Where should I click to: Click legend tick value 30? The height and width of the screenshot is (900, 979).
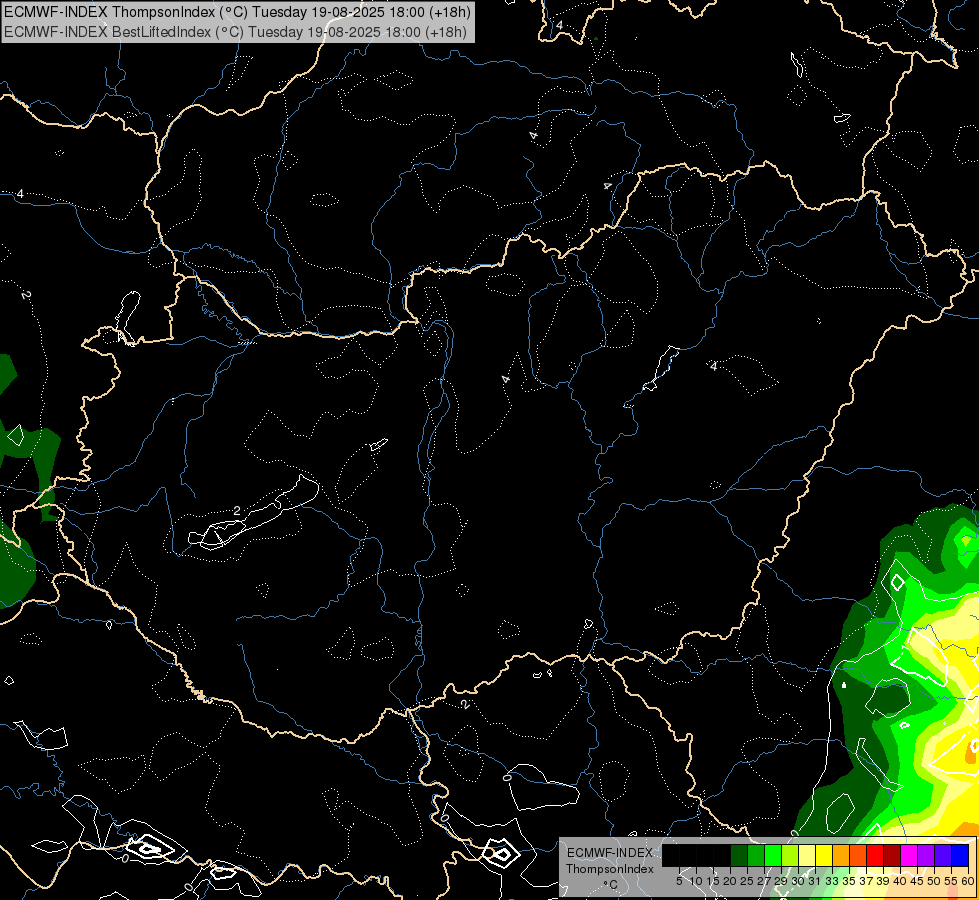pyautogui.click(x=799, y=881)
